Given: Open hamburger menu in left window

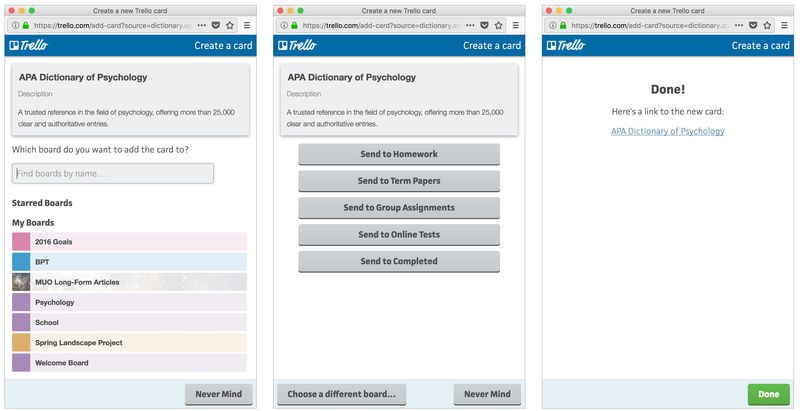Looking at the screenshot, I should pyautogui.click(x=247, y=25).
